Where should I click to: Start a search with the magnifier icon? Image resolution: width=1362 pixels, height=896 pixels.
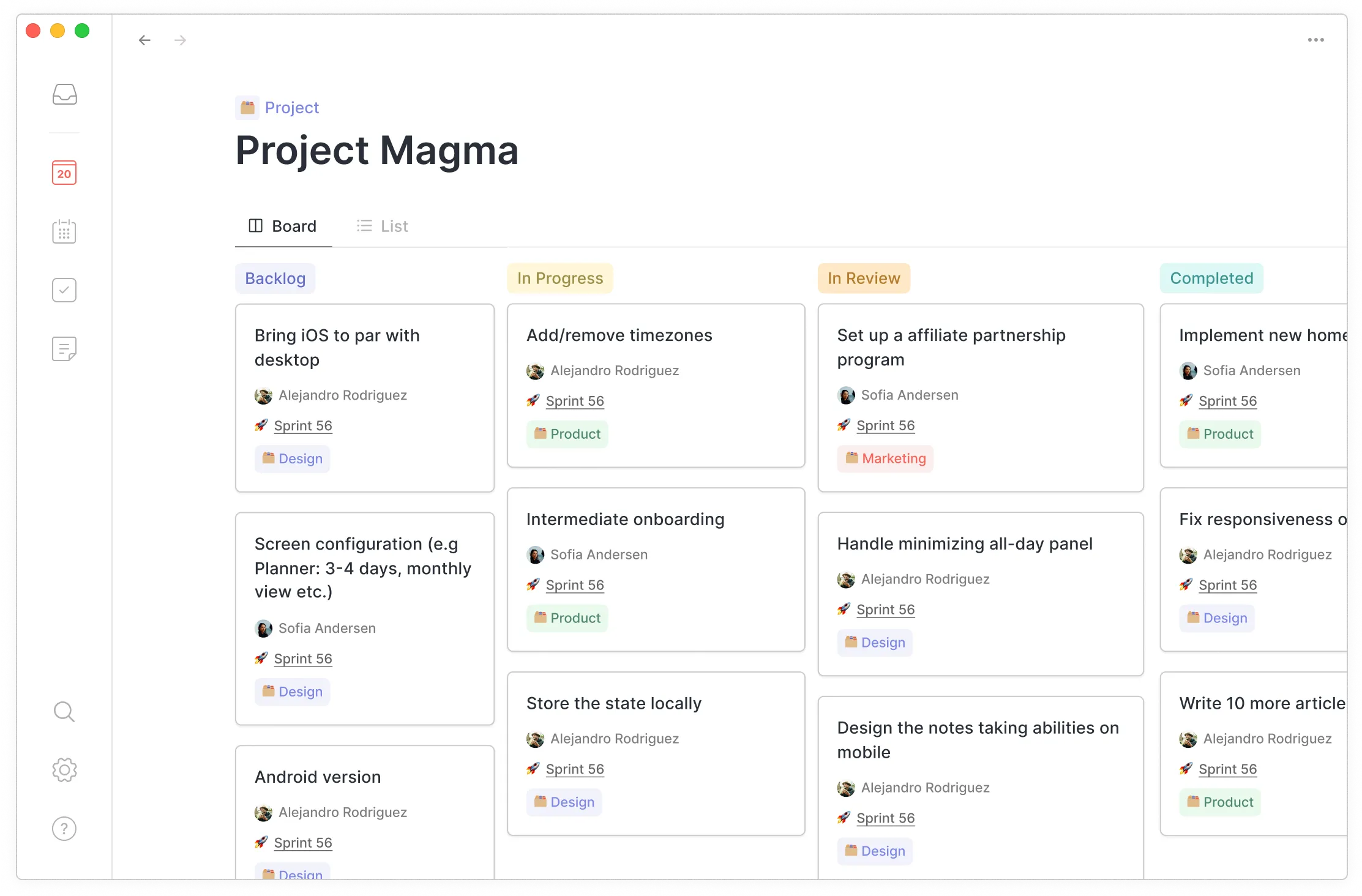point(64,711)
